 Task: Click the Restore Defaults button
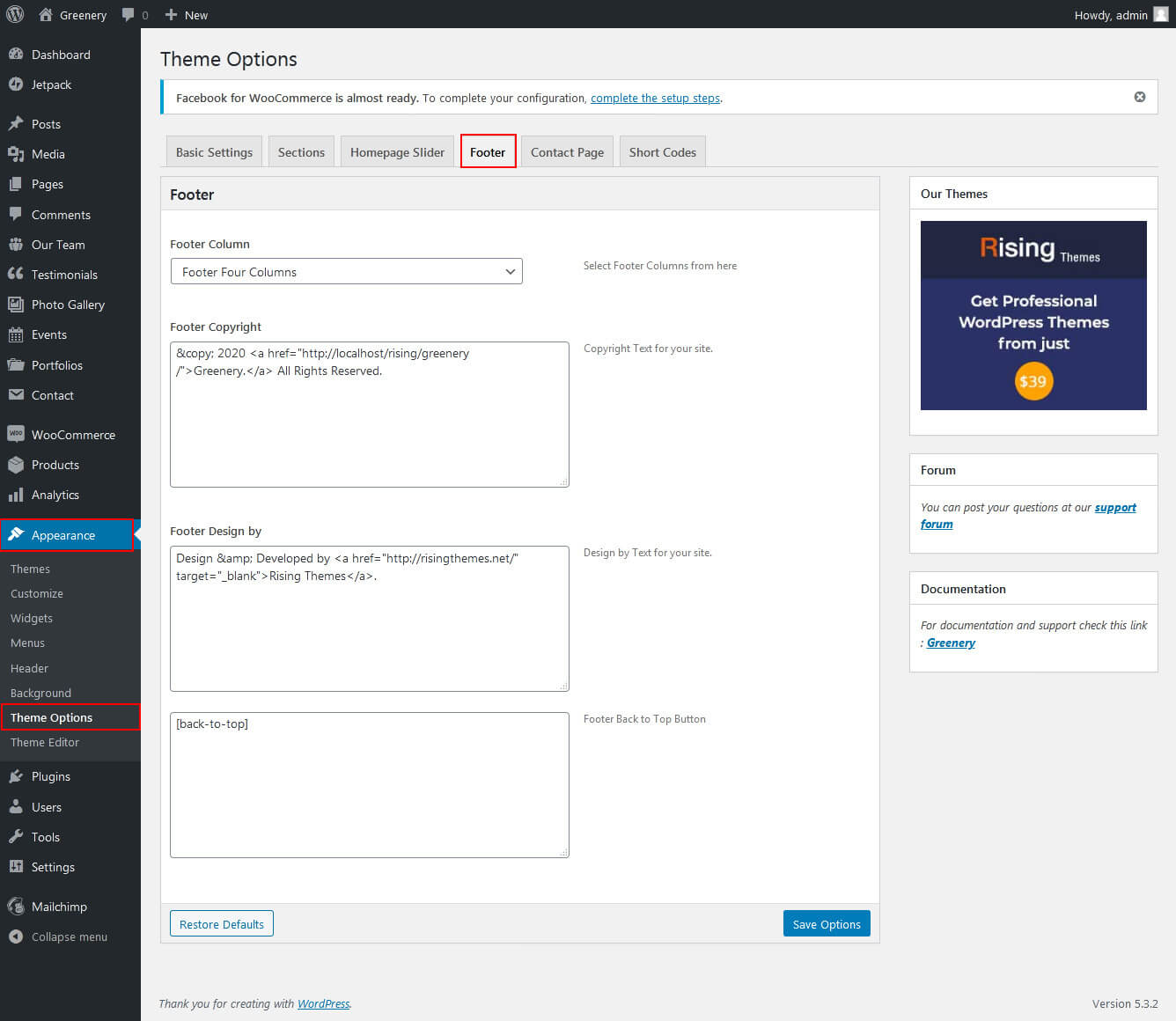click(x=222, y=924)
